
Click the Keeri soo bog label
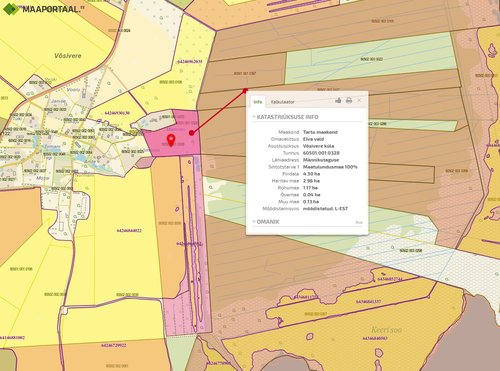pyautogui.click(x=387, y=330)
